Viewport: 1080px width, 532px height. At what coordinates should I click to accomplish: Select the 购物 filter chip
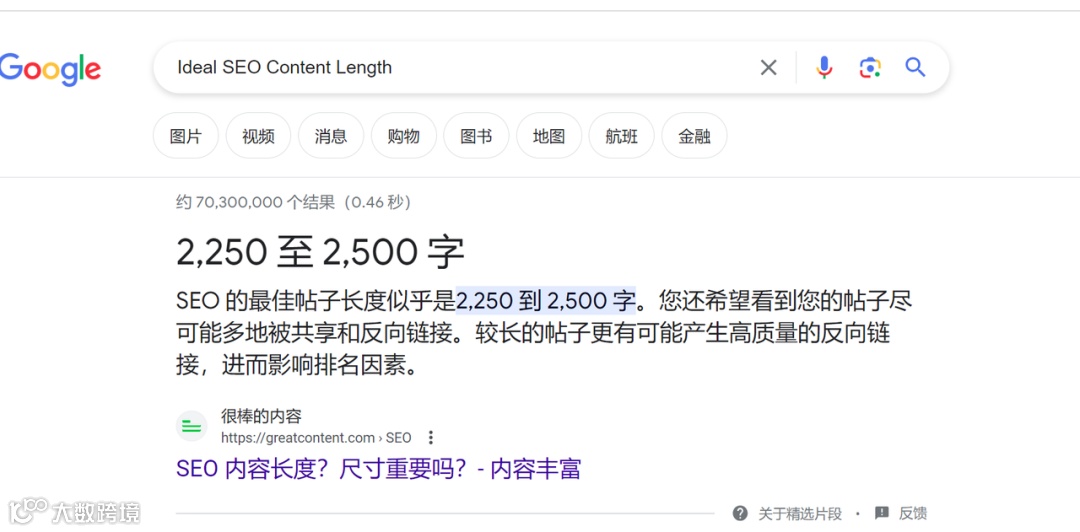pos(404,136)
